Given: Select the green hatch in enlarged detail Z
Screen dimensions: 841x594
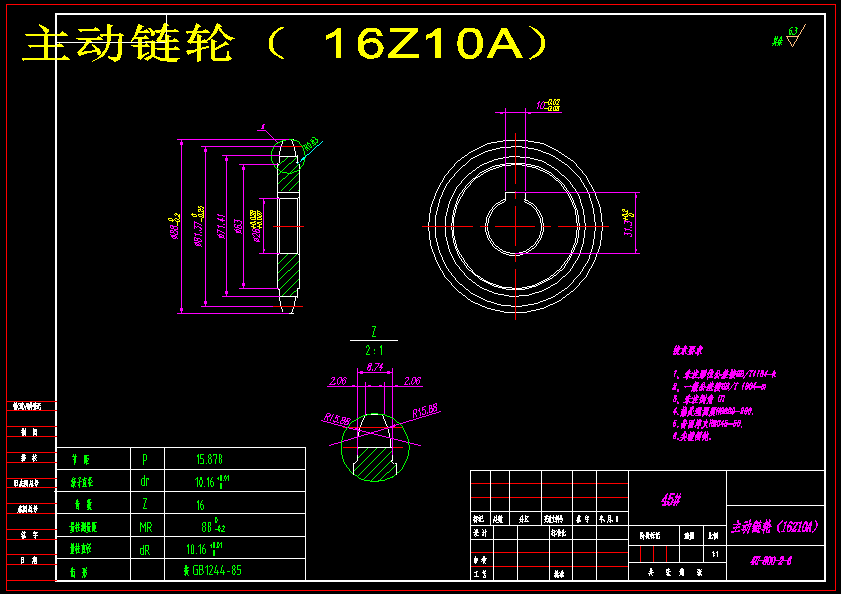Looking at the screenshot, I should pos(374,463).
